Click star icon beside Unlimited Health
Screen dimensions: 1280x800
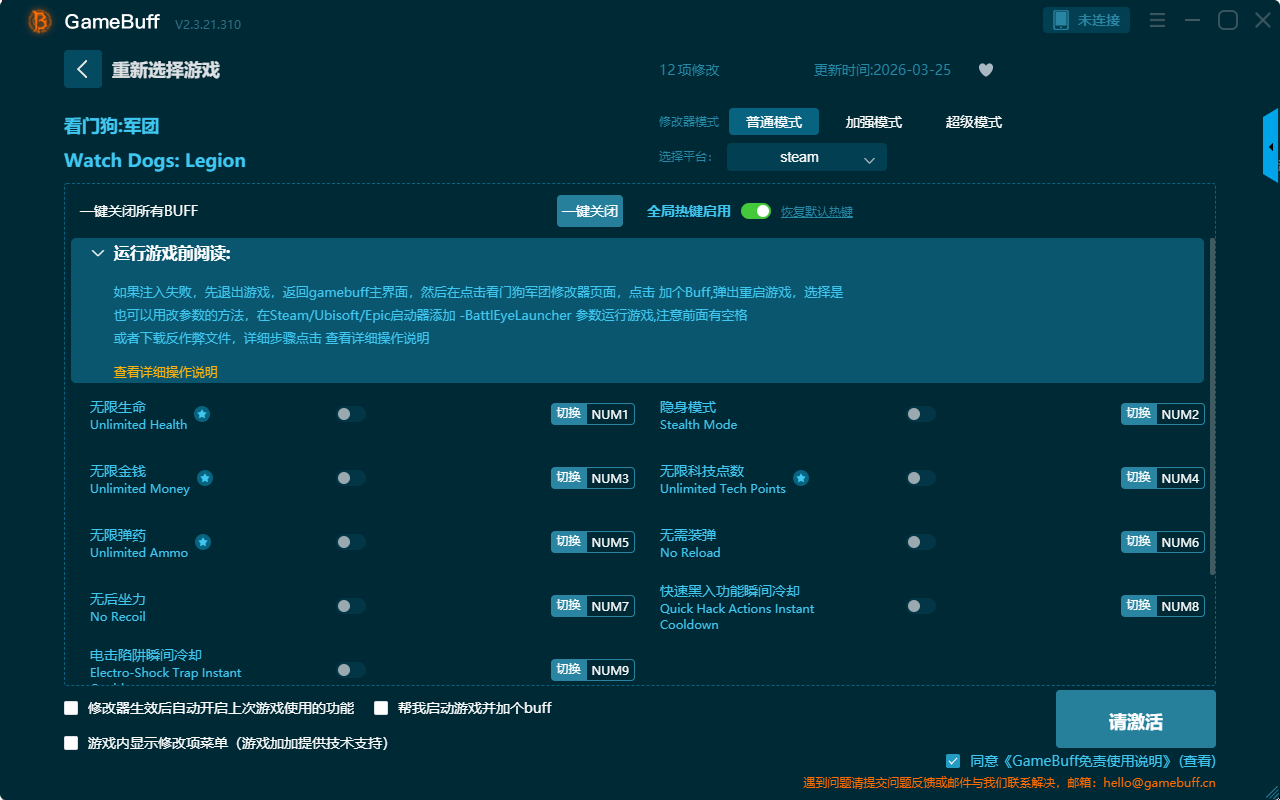point(202,414)
